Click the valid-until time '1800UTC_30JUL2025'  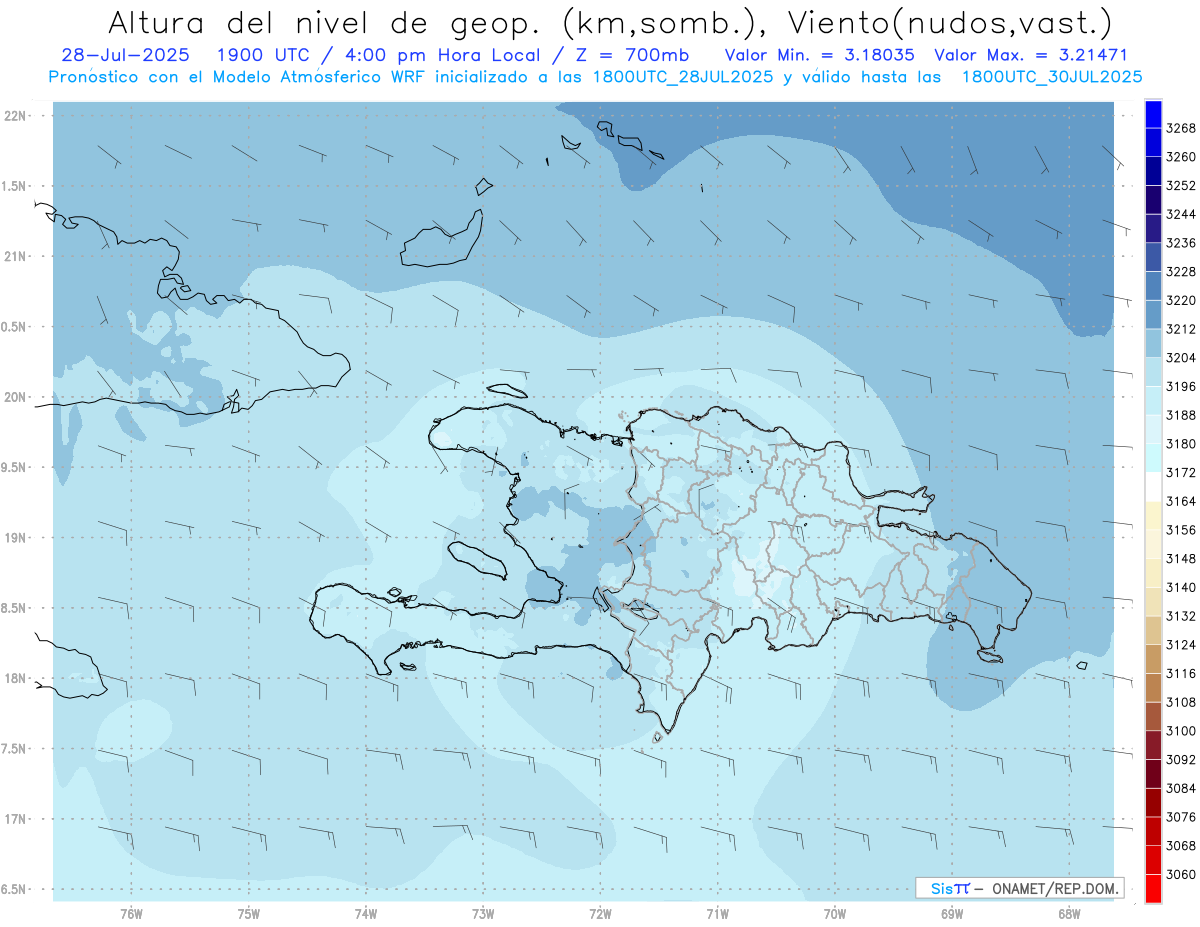point(1052,77)
